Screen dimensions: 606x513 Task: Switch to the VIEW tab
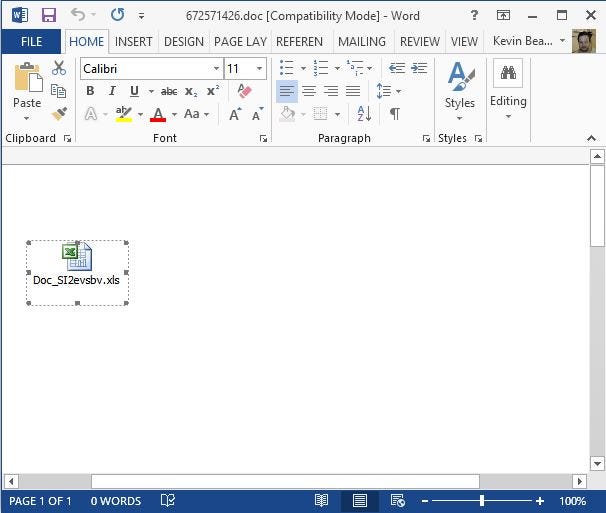[464, 41]
